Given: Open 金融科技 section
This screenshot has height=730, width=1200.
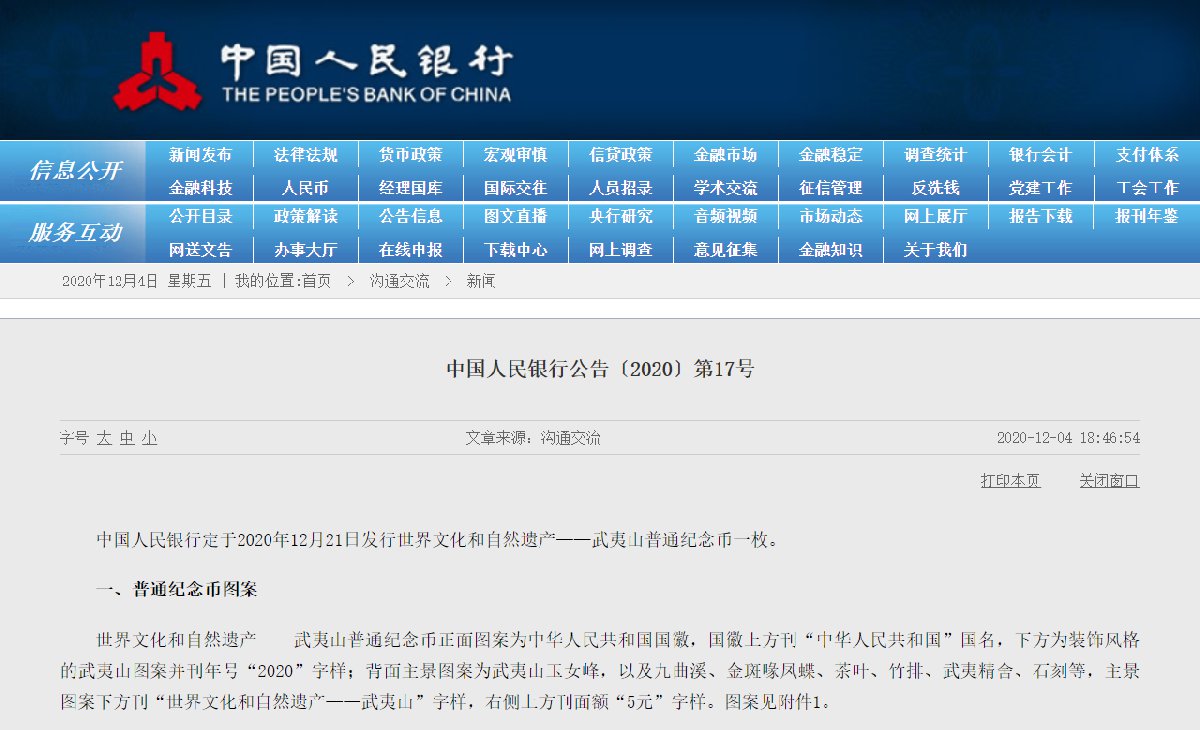Looking at the screenshot, I should click(200, 188).
